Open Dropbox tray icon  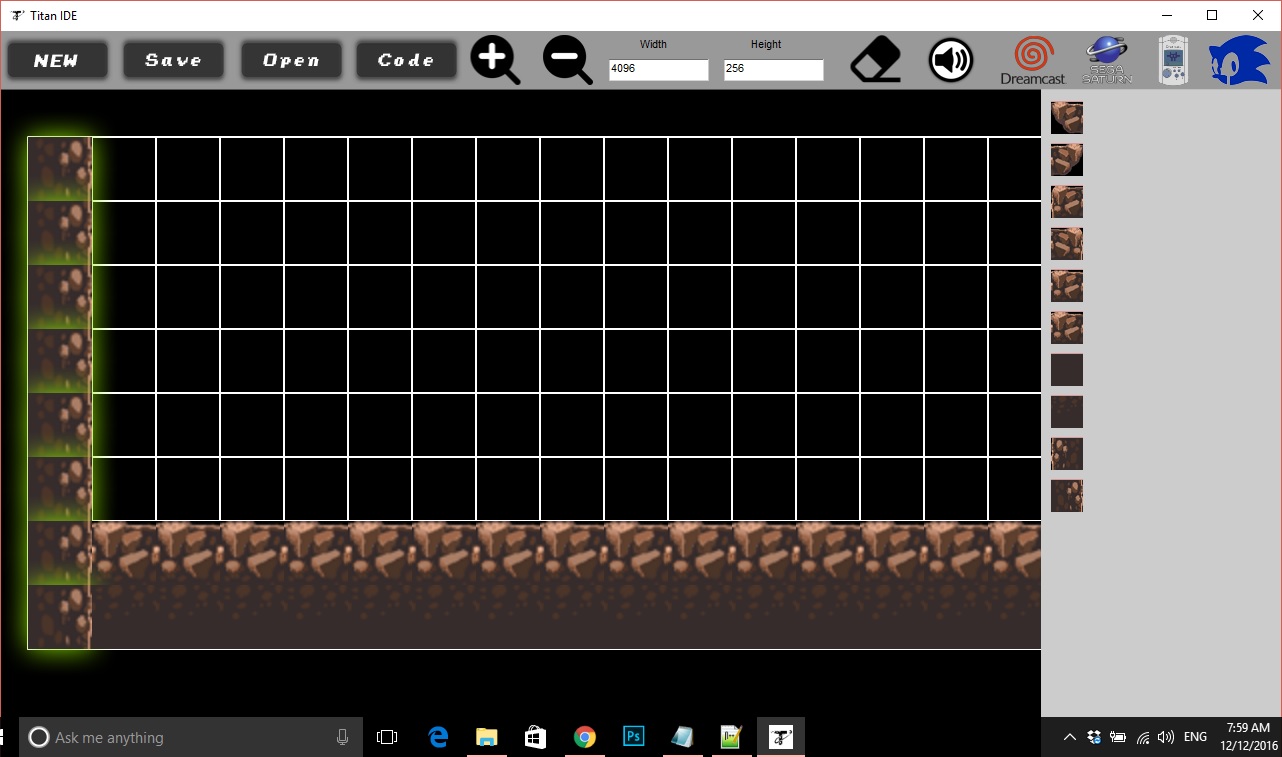(1094, 737)
